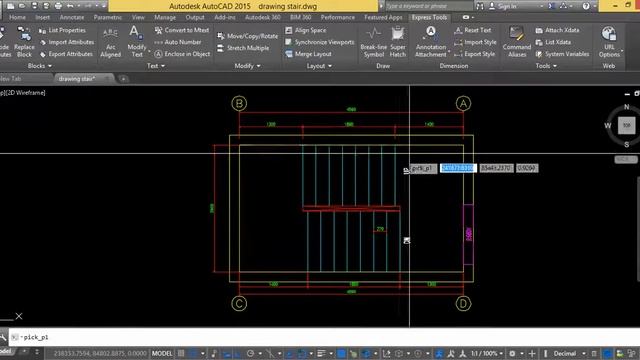Toggle polar tracking in status bar
The width and height of the screenshot is (640, 360).
(x=250, y=353)
